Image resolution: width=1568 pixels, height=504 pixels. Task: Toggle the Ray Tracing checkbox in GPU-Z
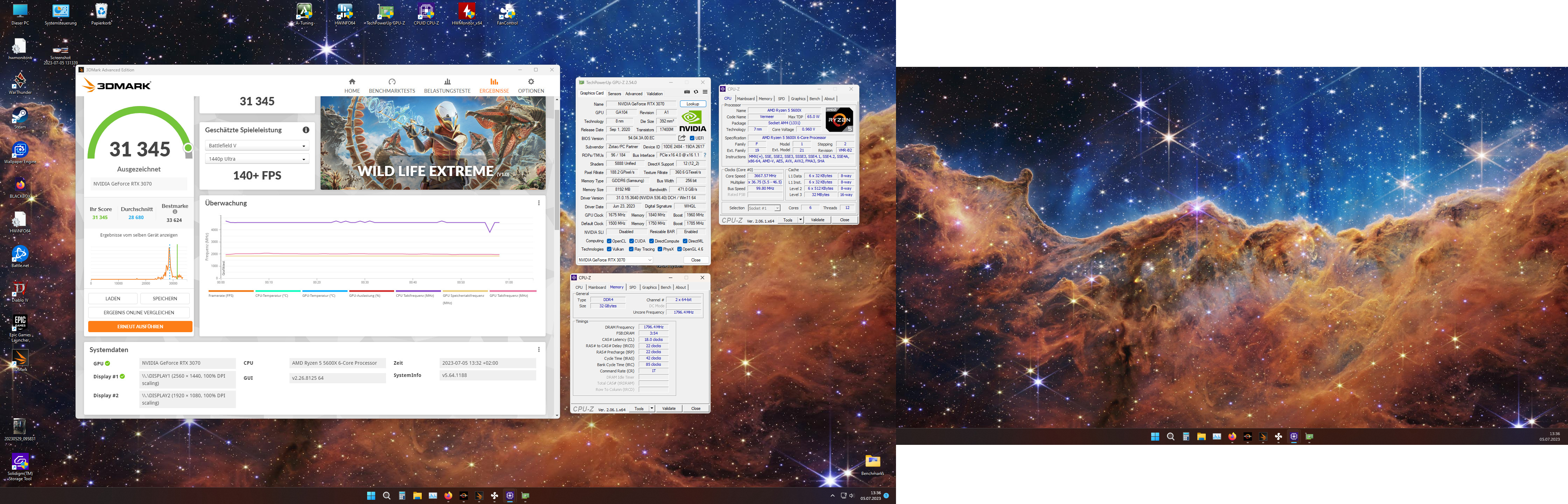tap(631, 249)
